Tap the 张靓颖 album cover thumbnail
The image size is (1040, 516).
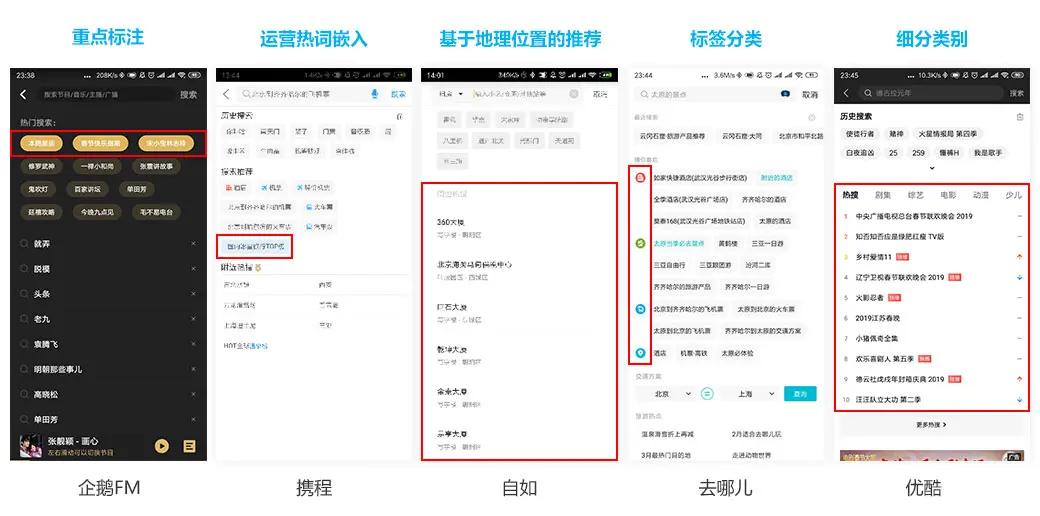point(31,446)
